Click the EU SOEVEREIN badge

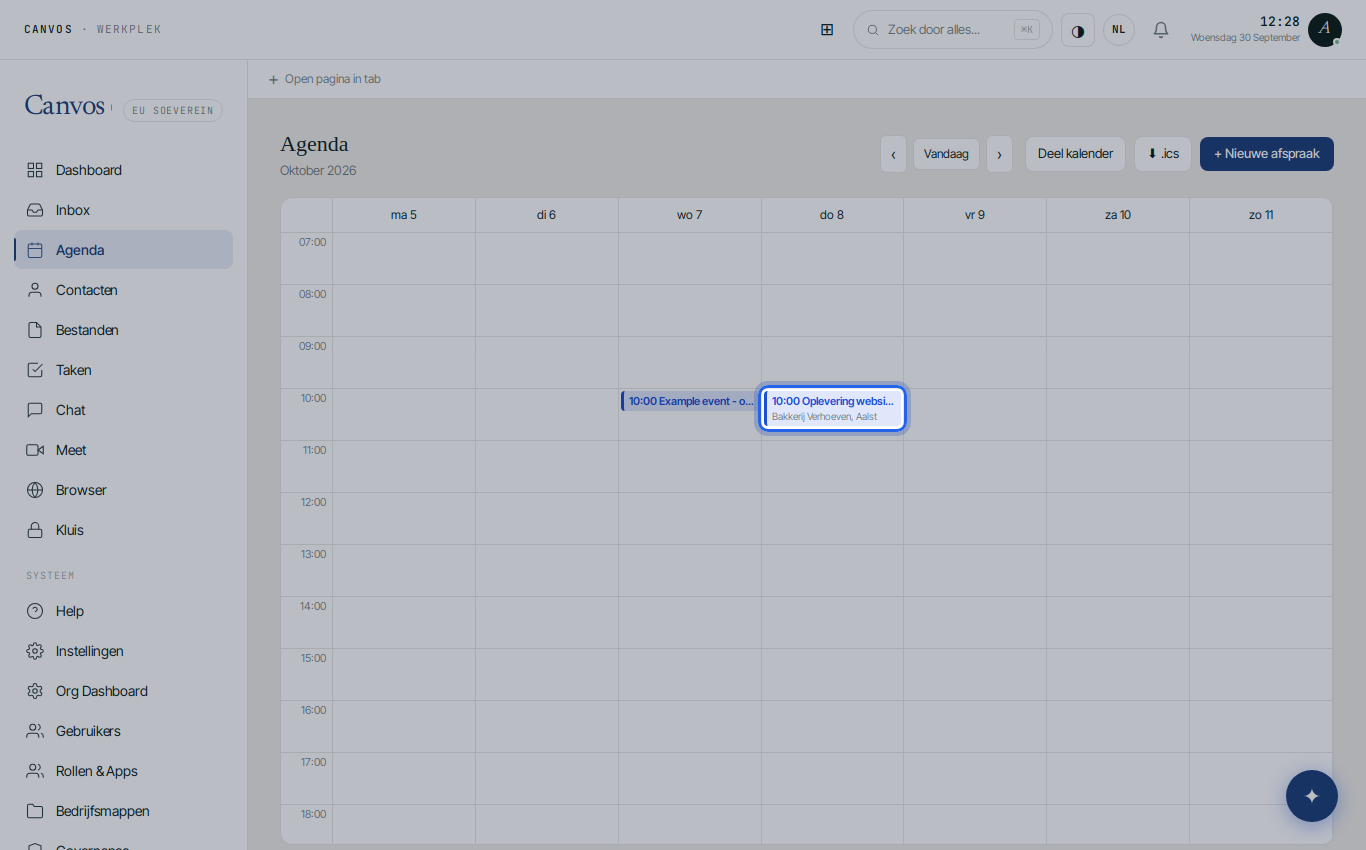tap(173, 110)
